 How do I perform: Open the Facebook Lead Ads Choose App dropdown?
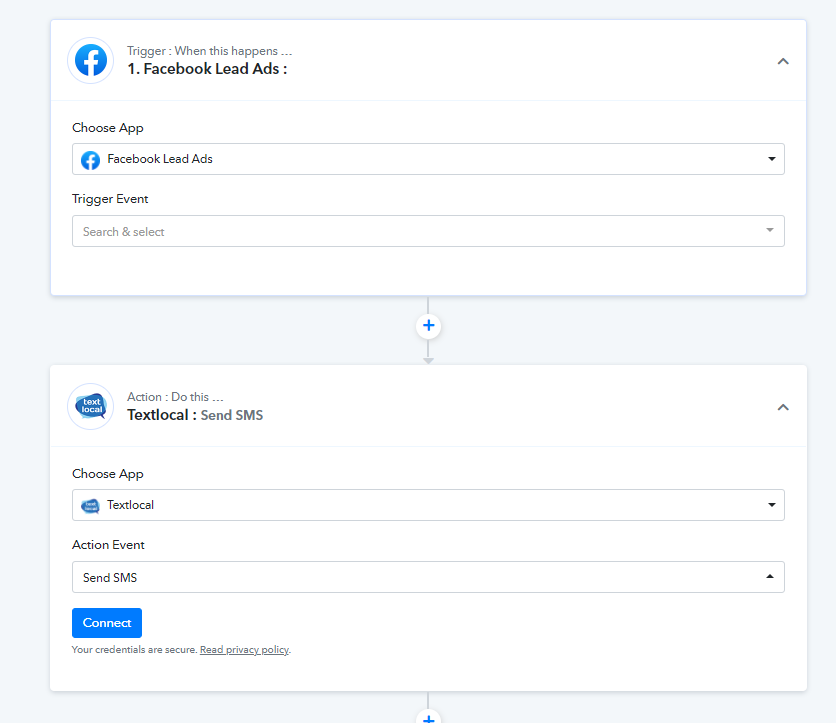click(x=428, y=159)
